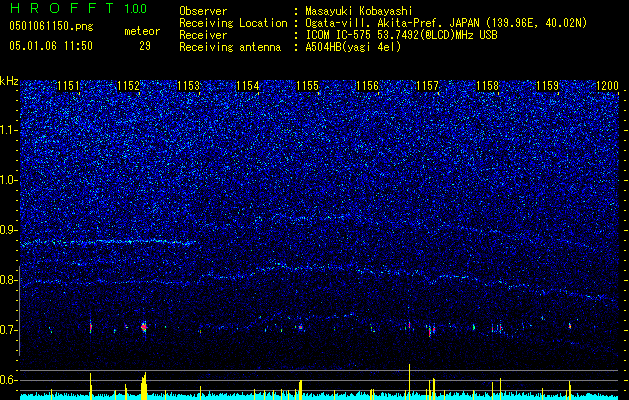Click the 0.6 kHz axis label
The image size is (629, 400).
tap(9, 380)
